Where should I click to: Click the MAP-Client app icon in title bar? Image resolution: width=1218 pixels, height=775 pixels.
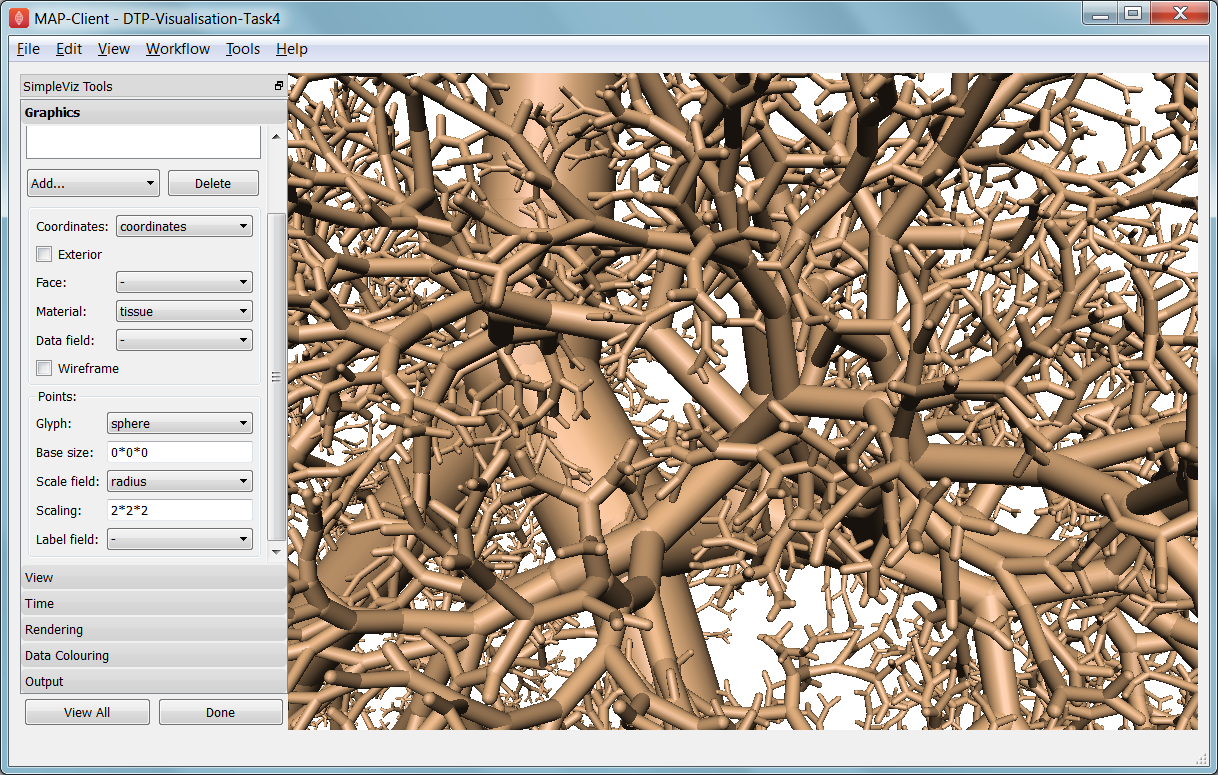19,16
